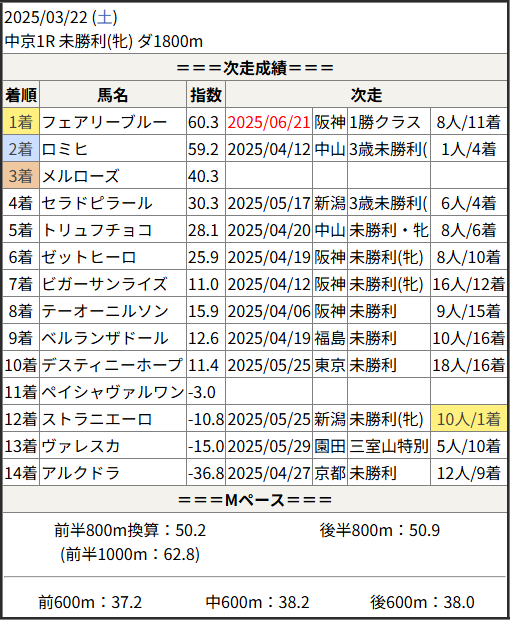Click アルクドラ horse name

coord(81,473)
